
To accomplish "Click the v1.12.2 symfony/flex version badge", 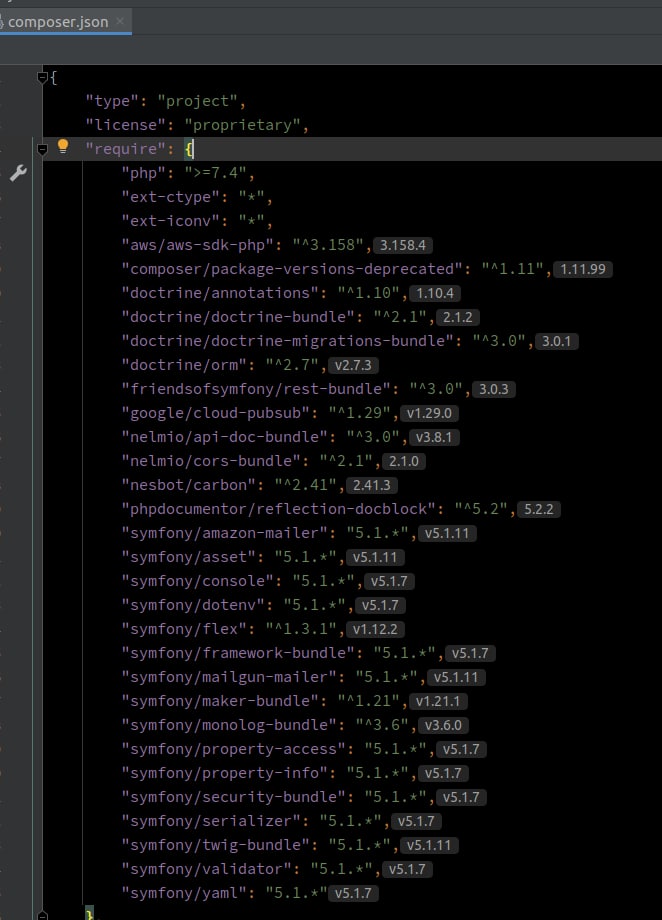I will tap(375, 630).
